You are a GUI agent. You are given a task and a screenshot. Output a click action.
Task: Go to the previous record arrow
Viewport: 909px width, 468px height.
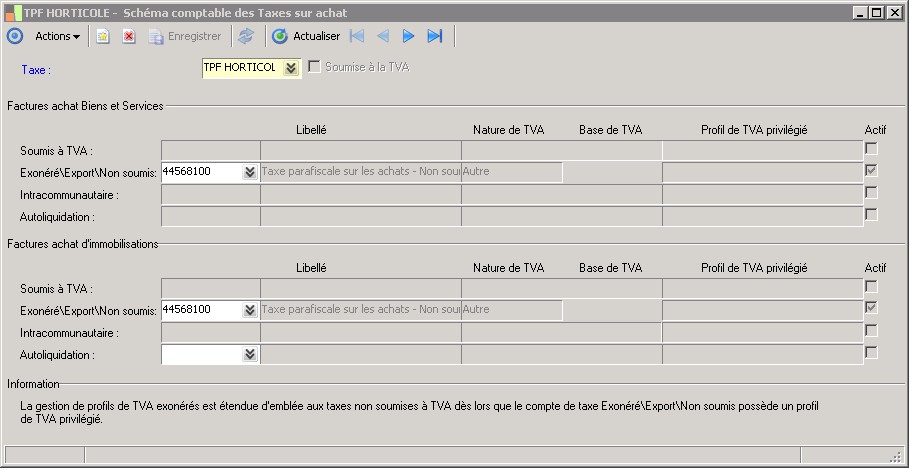tap(383, 36)
